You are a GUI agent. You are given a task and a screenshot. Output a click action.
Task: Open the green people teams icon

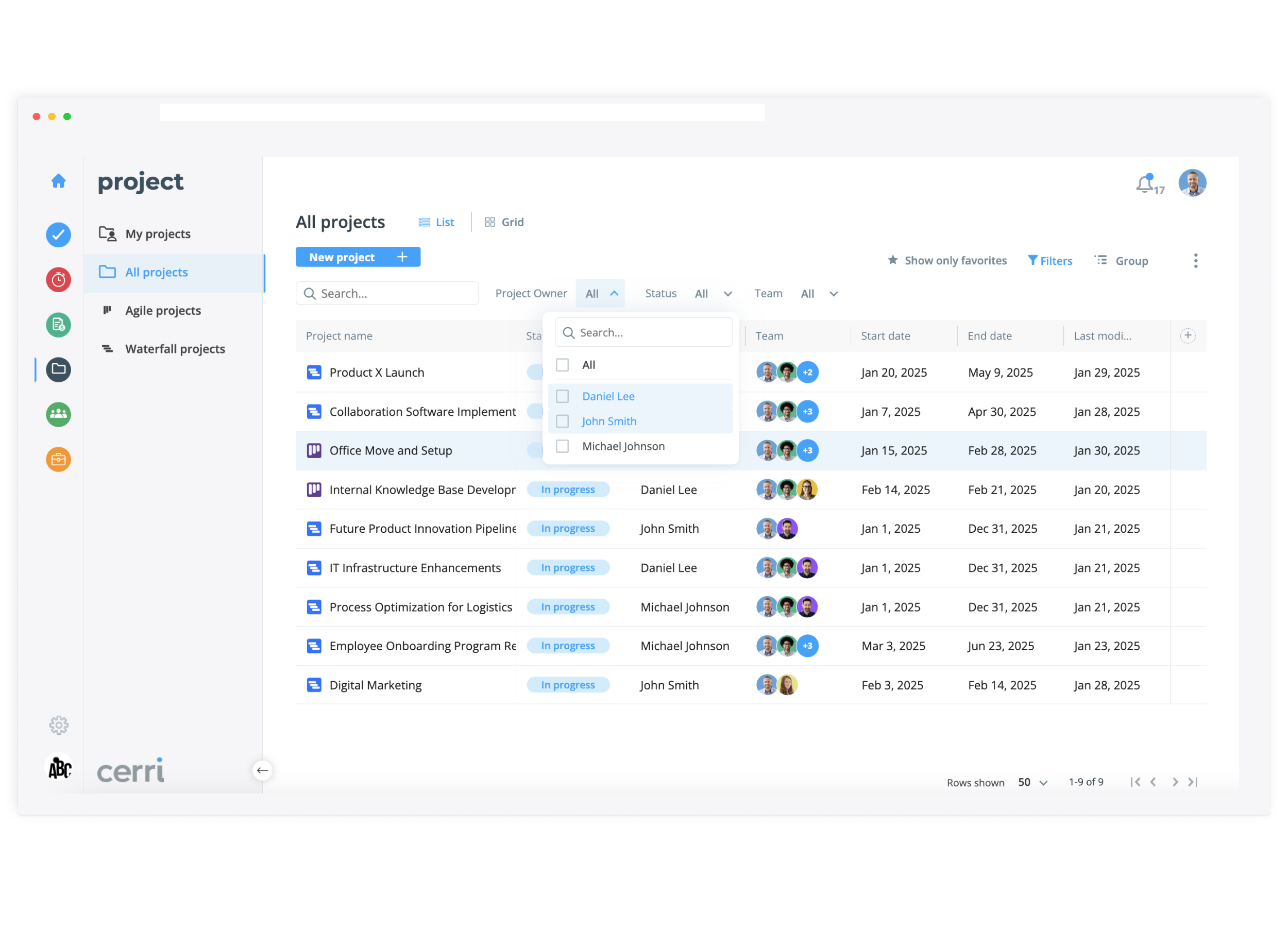58,415
